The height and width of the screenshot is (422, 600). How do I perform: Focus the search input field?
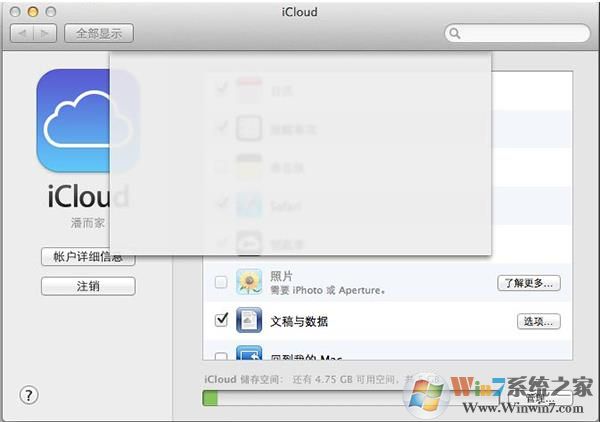pos(517,33)
